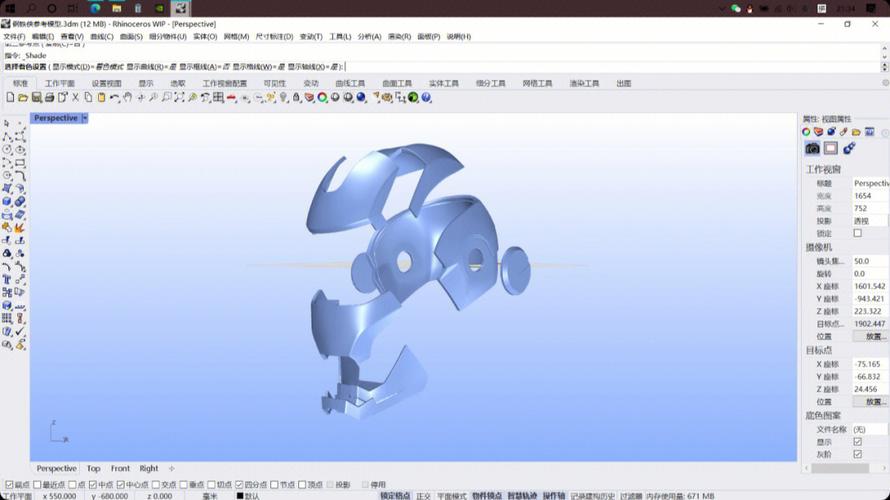Viewport: 890px width, 500px height.
Task: Click the properties panel horizontal scrollbar
Action: click(x=840, y=468)
